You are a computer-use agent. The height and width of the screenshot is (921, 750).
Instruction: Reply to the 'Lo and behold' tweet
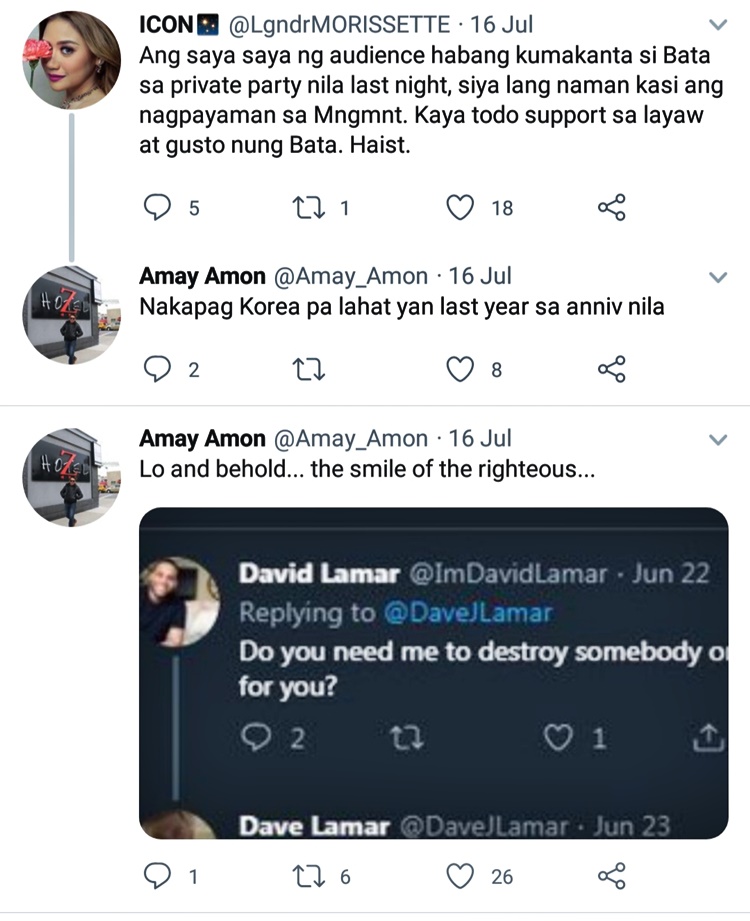(157, 876)
